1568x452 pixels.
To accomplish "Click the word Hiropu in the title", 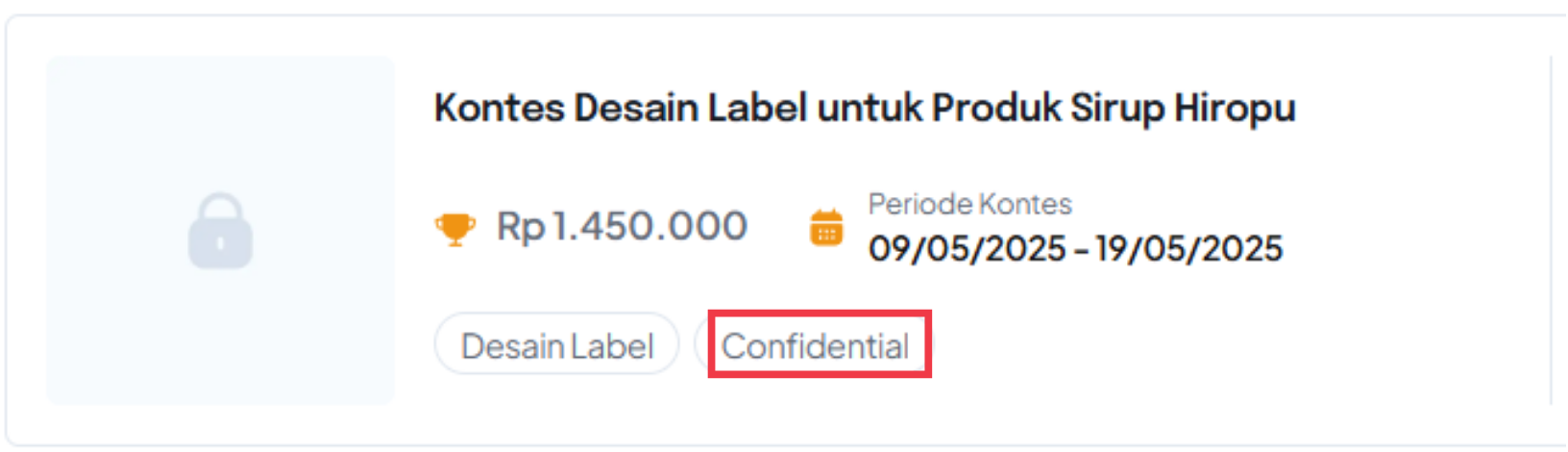I will click(1235, 108).
